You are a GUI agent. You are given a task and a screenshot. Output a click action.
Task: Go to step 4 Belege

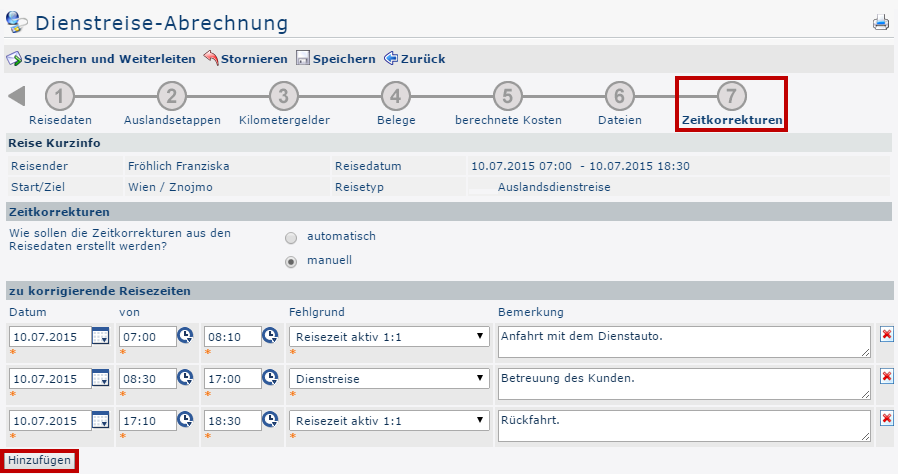point(395,97)
